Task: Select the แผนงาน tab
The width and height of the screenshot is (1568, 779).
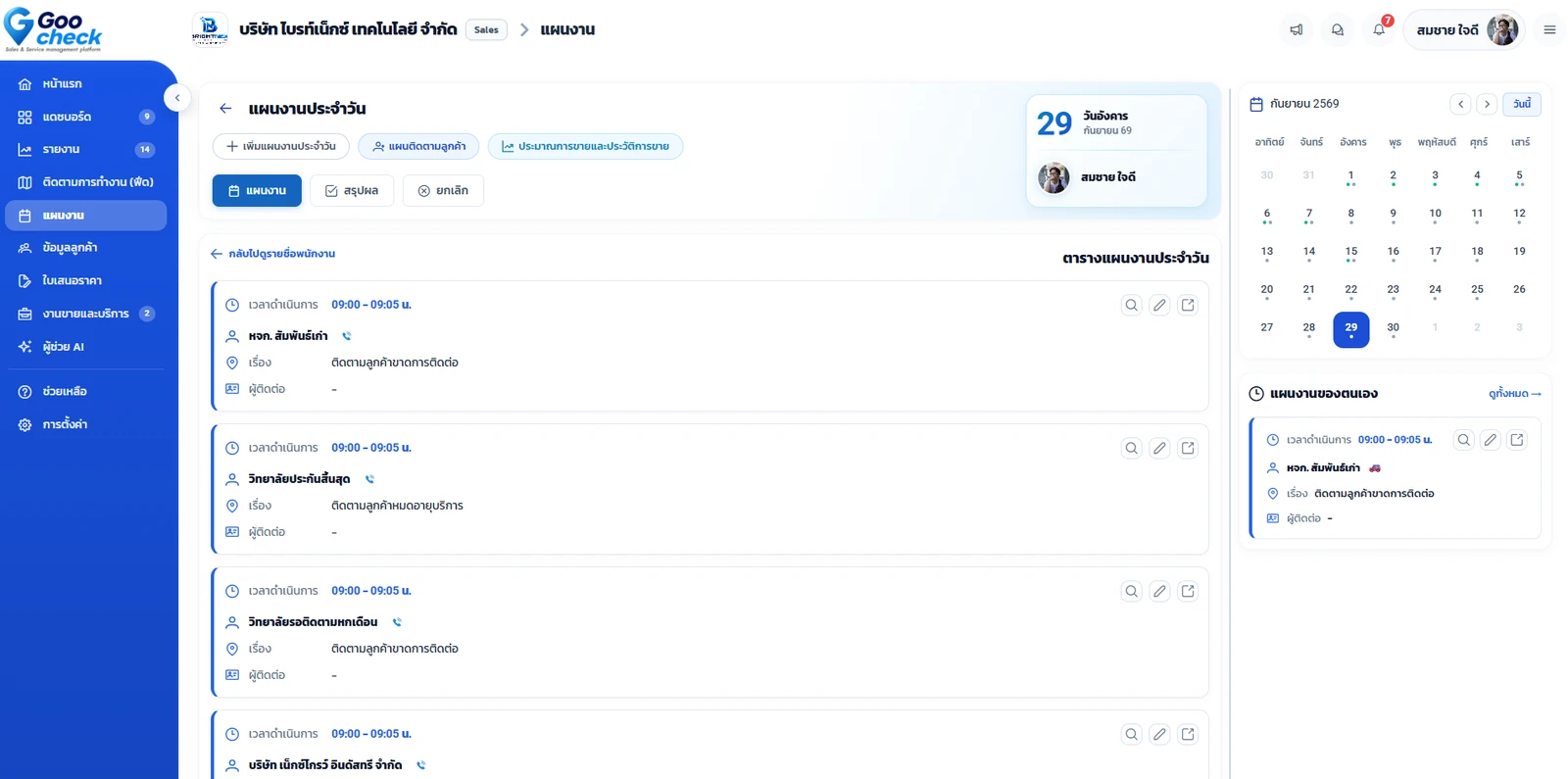Action: pos(257,190)
